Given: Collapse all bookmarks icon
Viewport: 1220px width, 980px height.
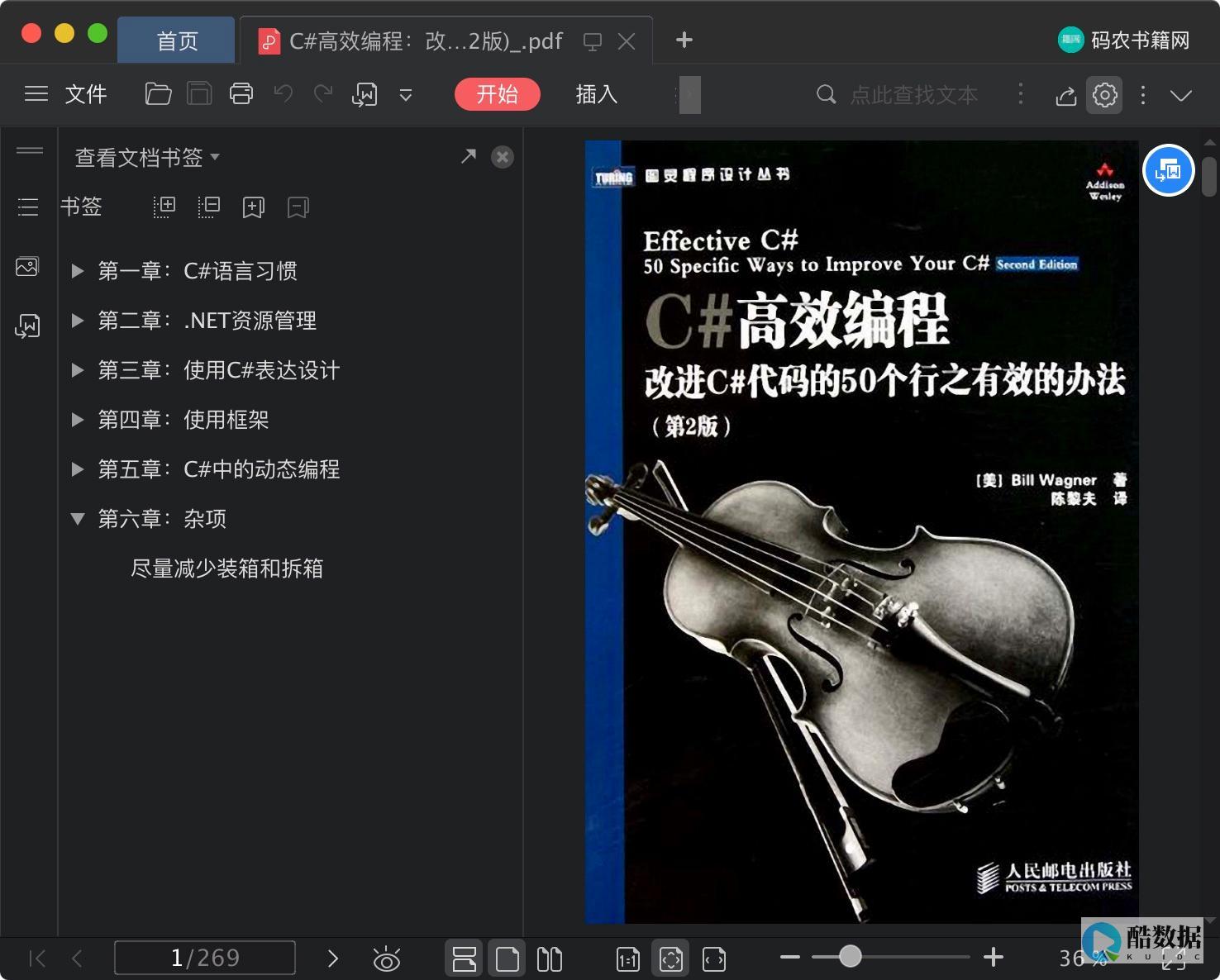Looking at the screenshot, I should [x=209, y=207].
